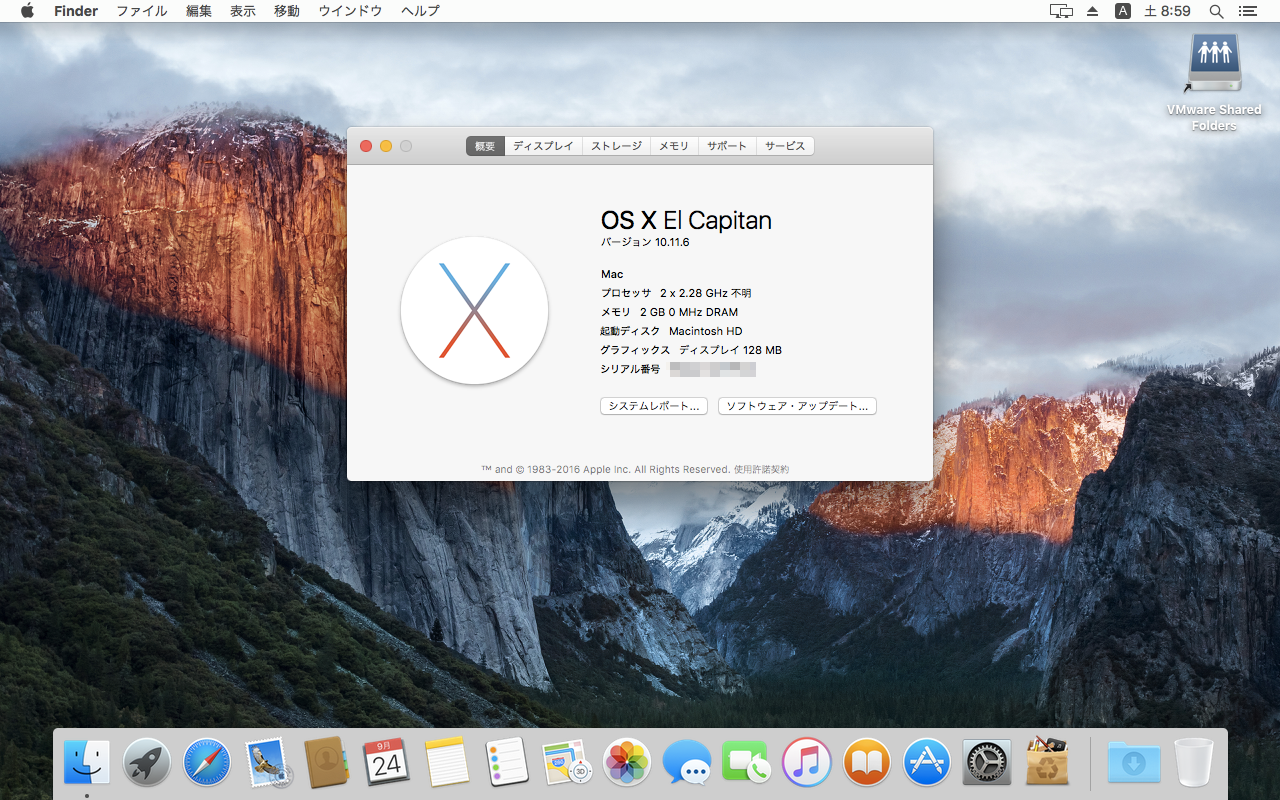The image size is (1280, 800).
Task: Click the eject icon in menu bar
Action: [1093, 11]
